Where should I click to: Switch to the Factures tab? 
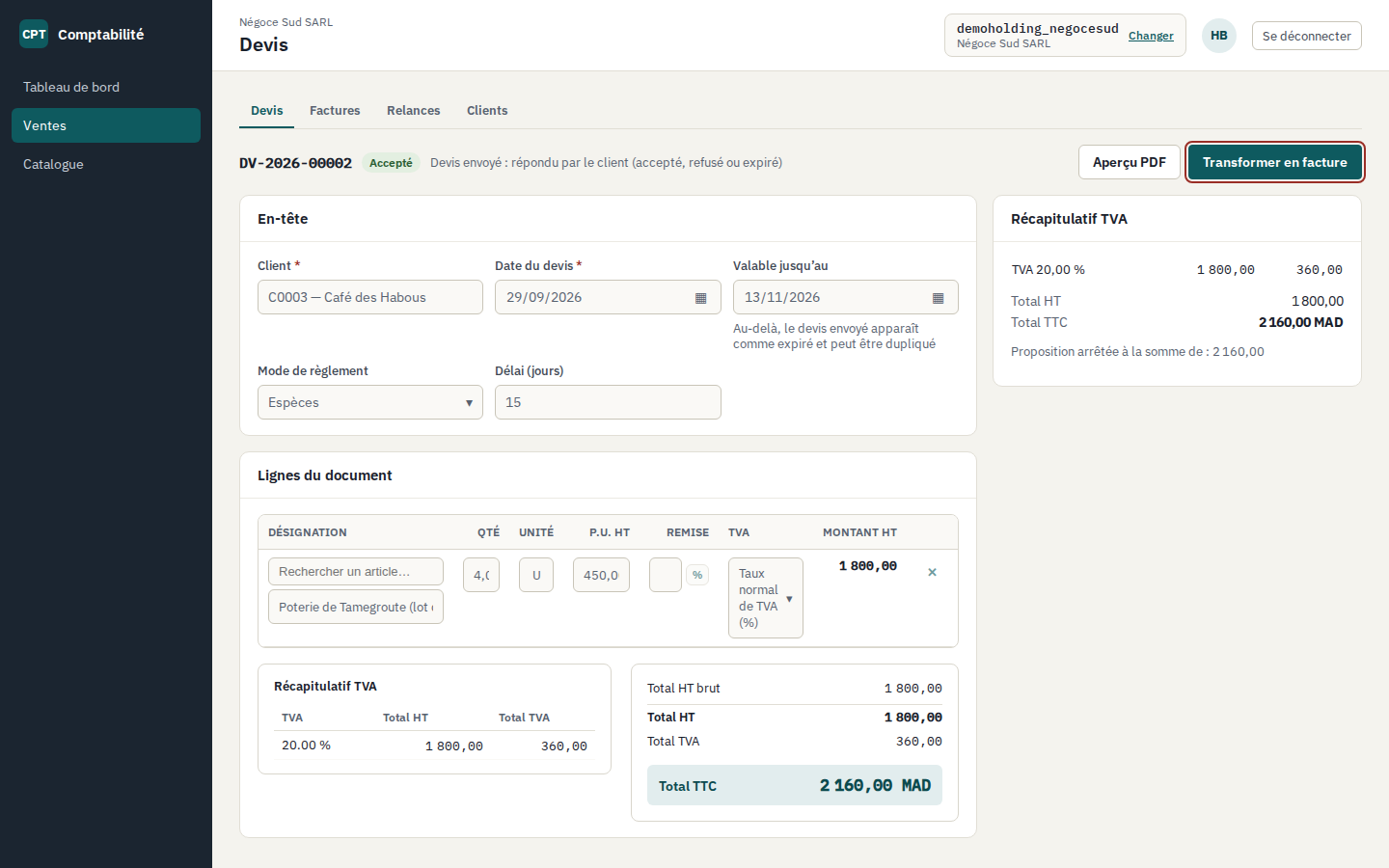pos(335,111)
